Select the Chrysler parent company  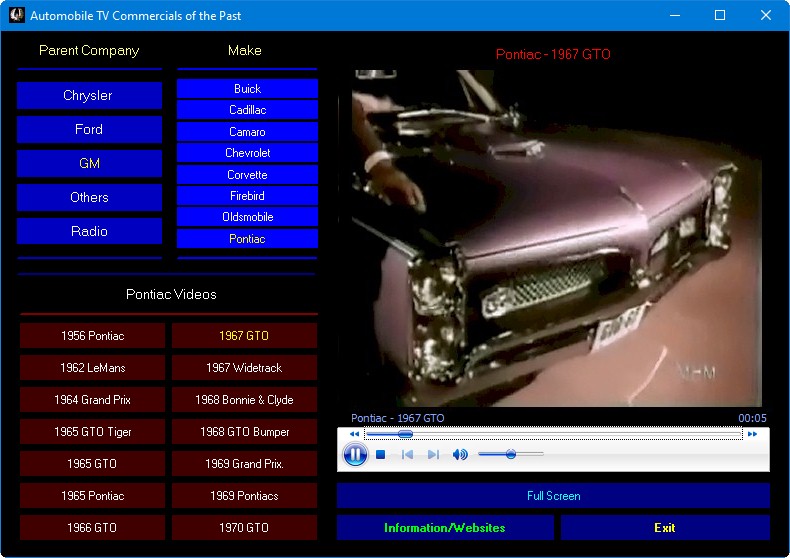click(x=89, y=95)
